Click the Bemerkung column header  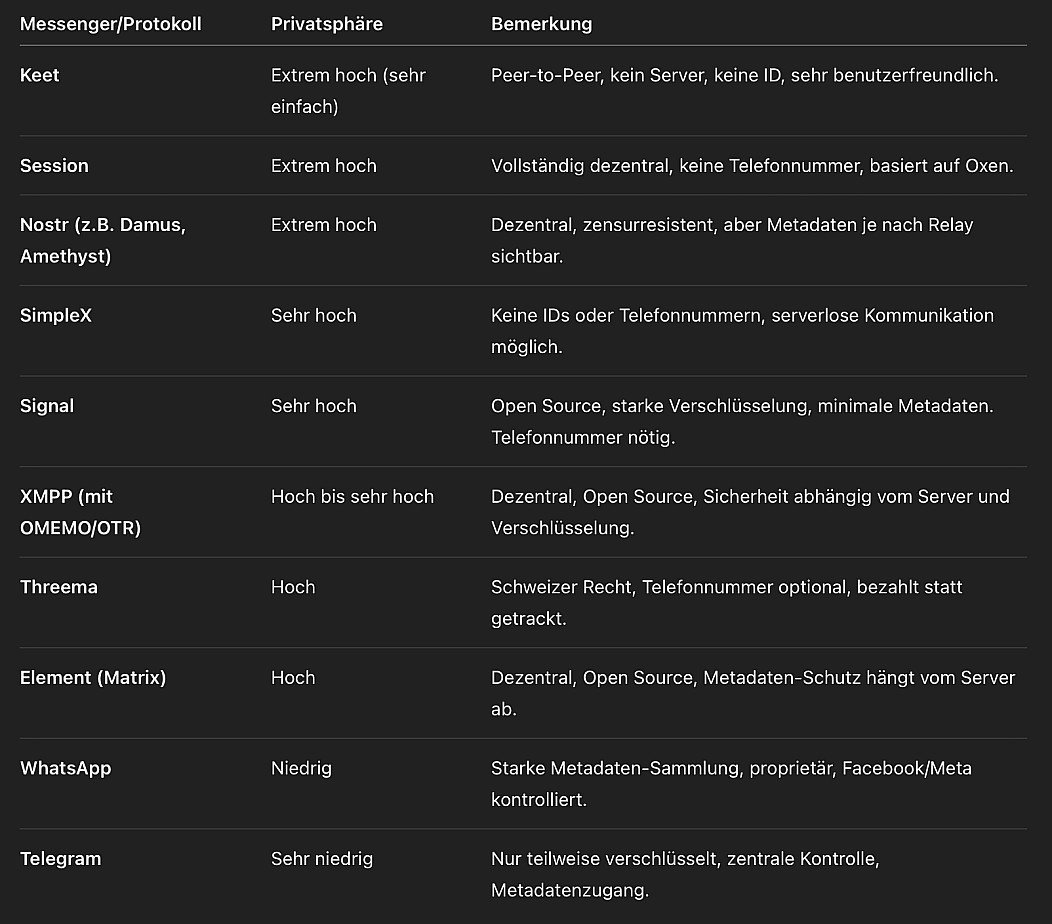[541, 24]
